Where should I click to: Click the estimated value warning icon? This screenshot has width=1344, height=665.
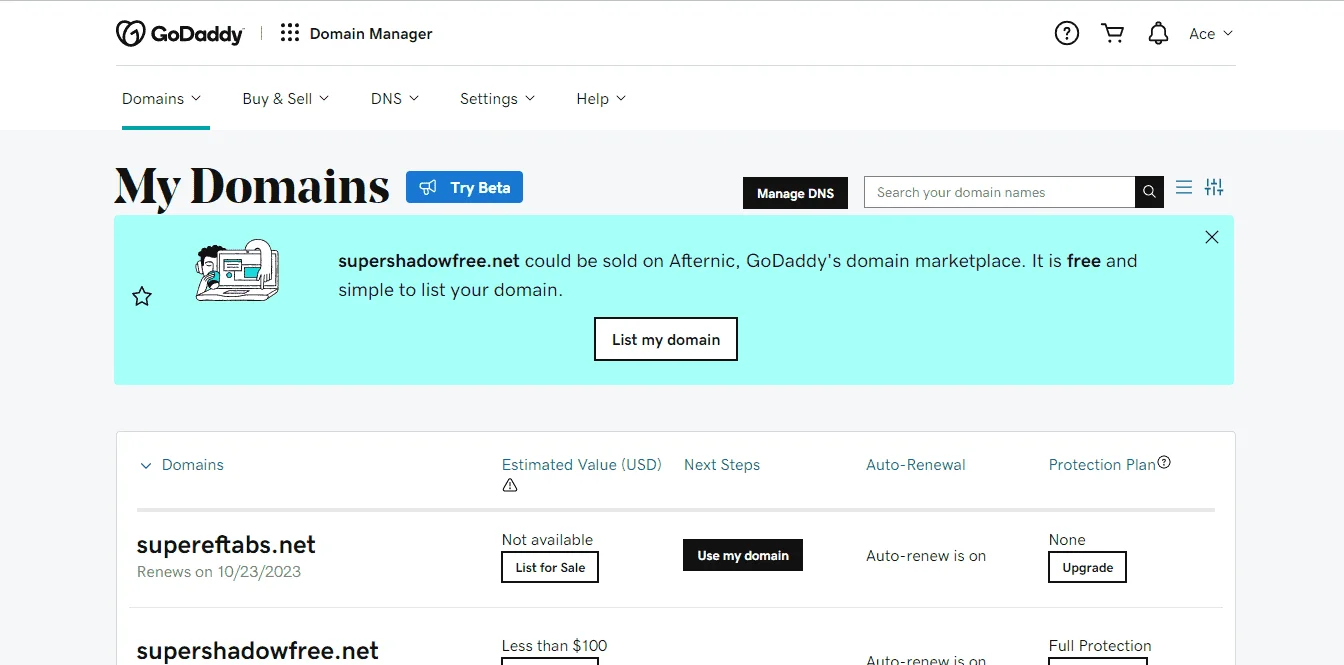click(510, 485)
